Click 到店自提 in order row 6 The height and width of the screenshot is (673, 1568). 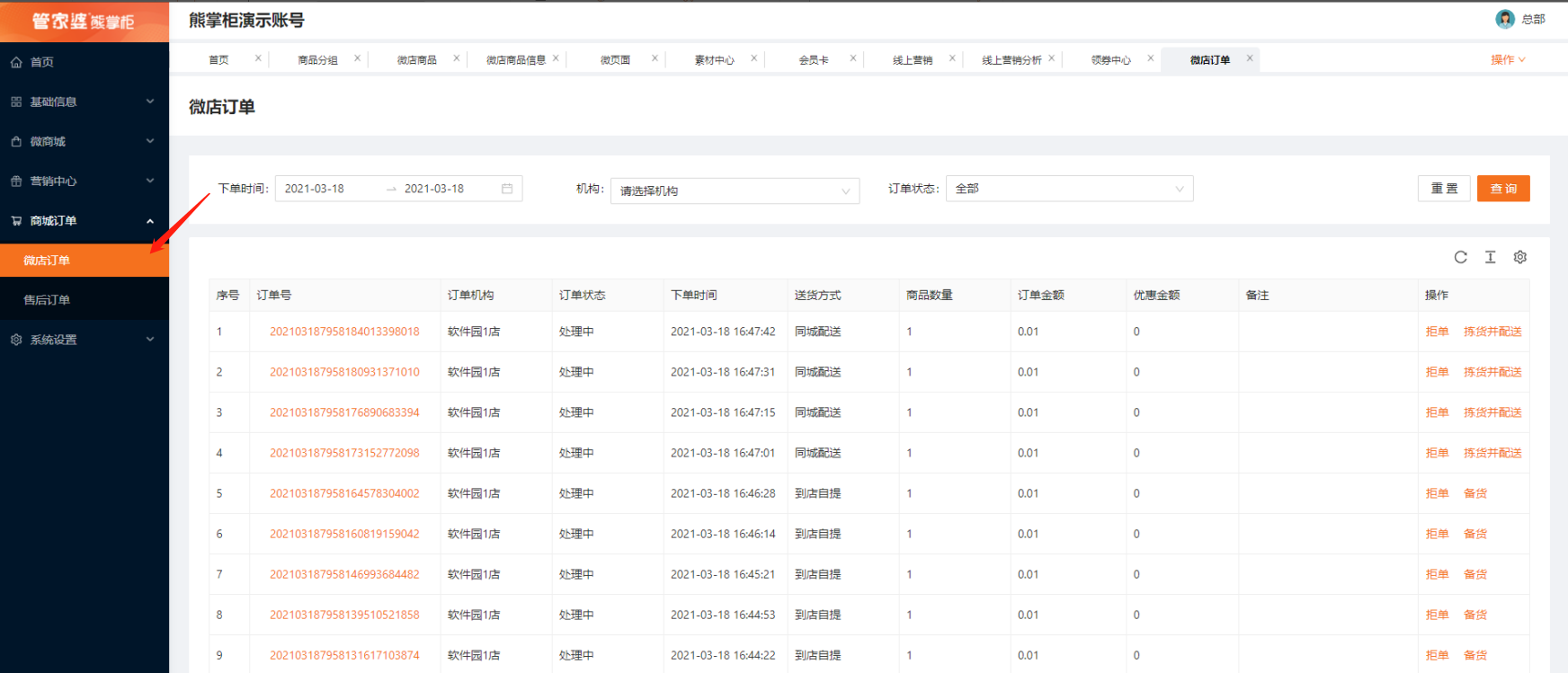tap(818, 534)
